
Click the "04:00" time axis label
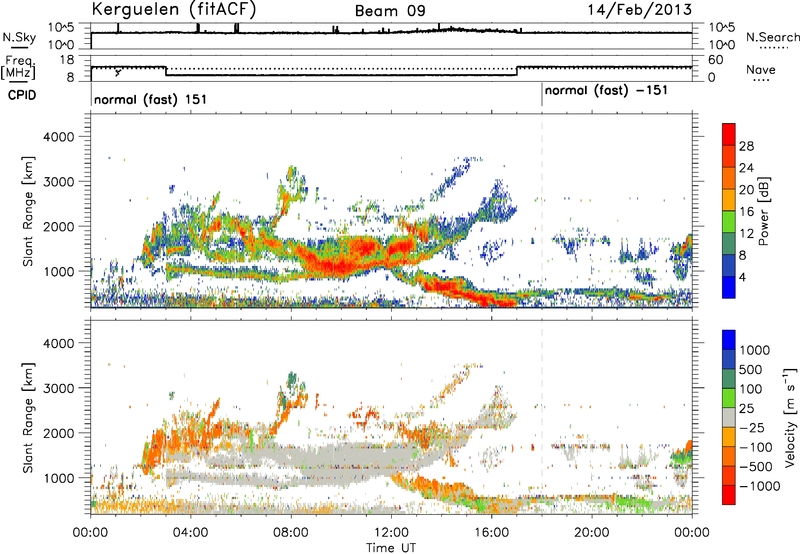pos(190,533)
